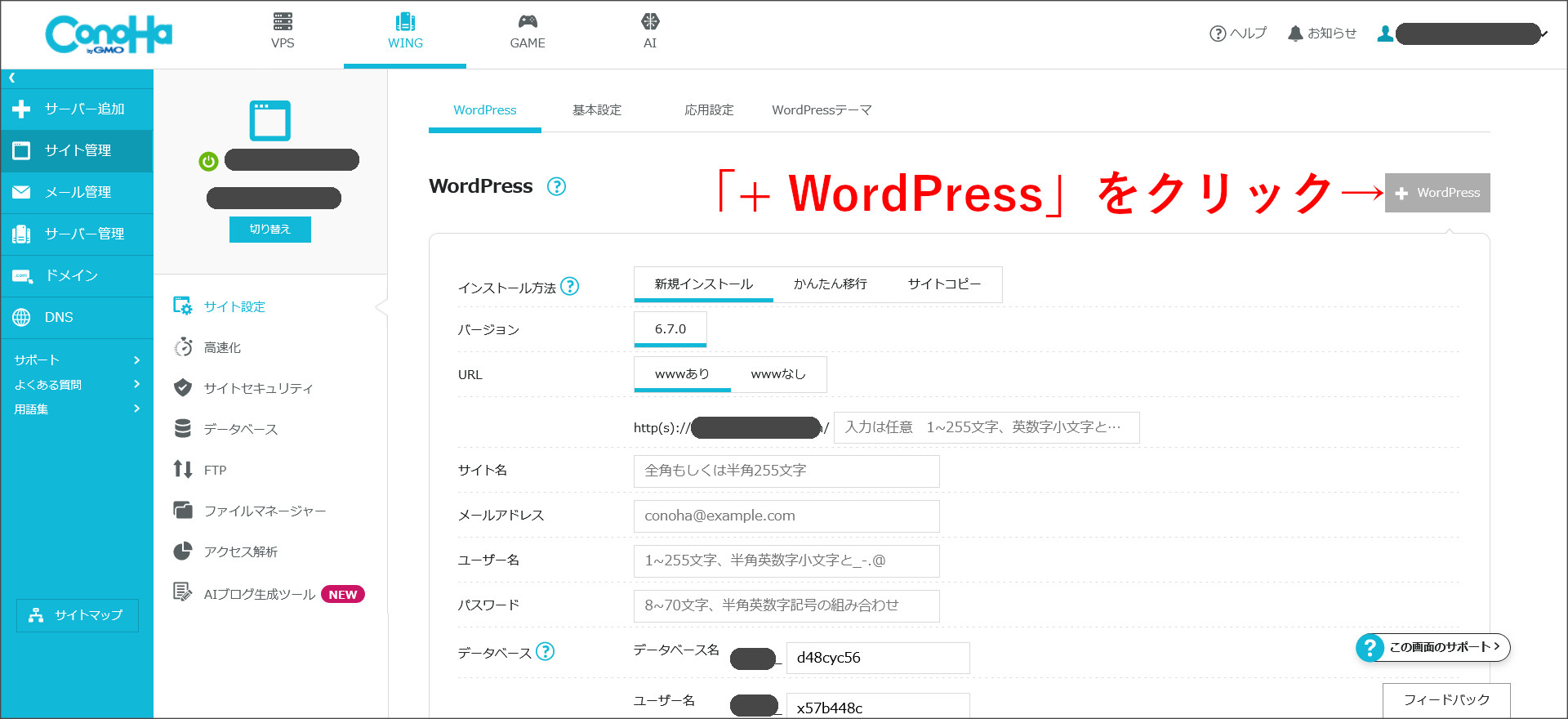Click help icon next to インストール方法

(x=570, y=287)
